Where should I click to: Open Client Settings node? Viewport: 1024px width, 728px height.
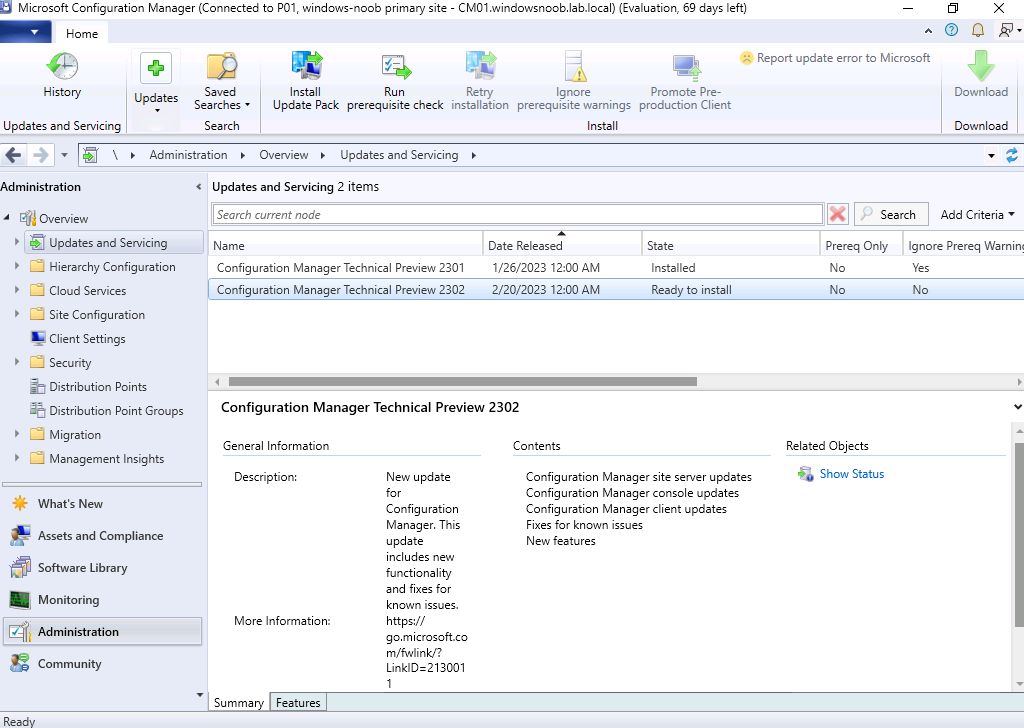pos(87,338)
